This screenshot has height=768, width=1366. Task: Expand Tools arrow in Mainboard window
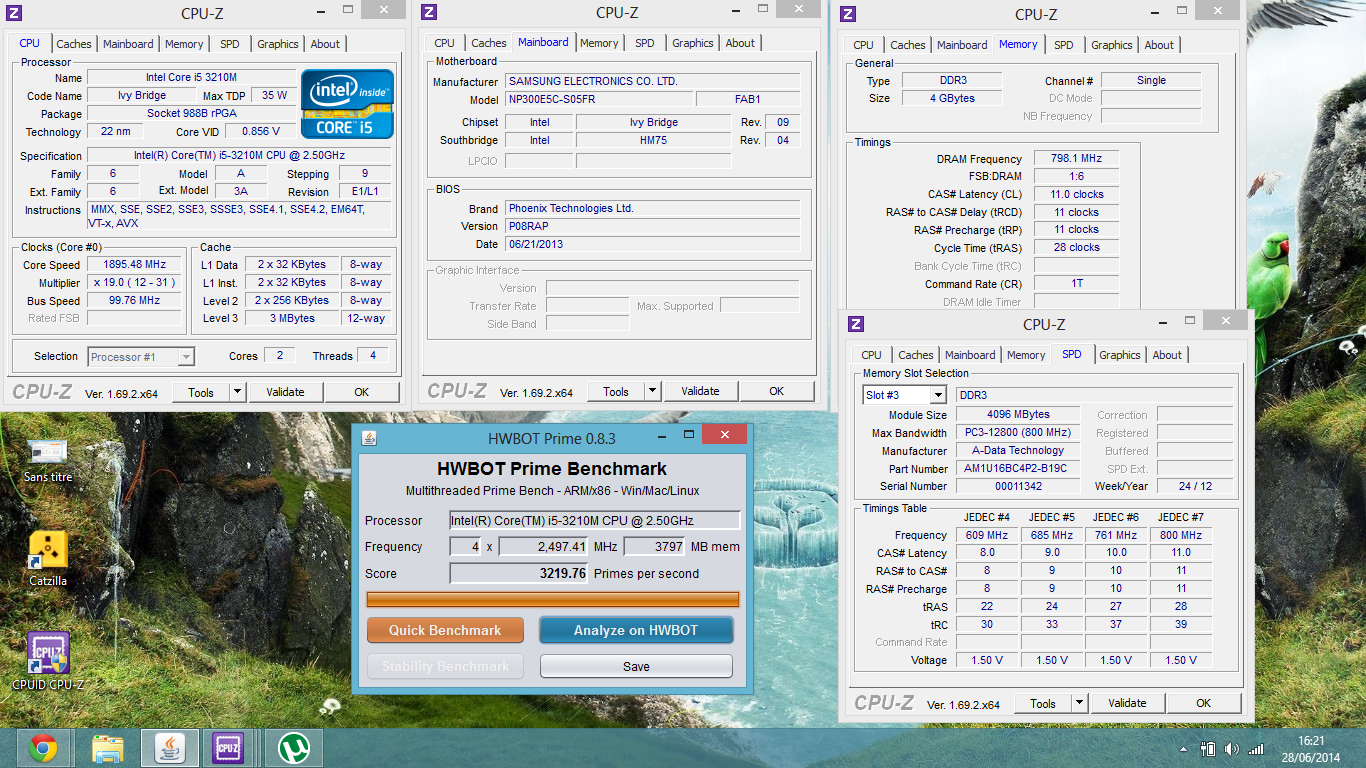pos(653,391)
